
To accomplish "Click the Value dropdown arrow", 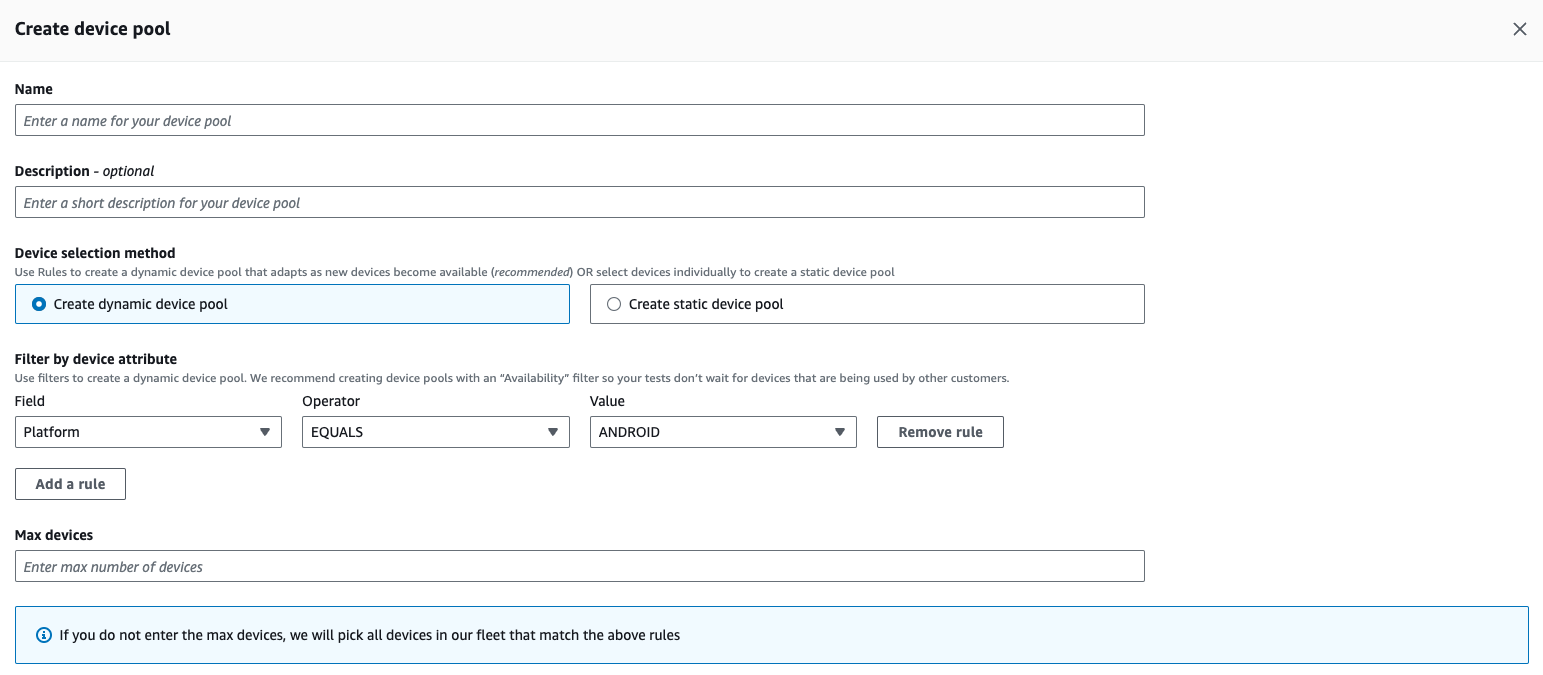I will tap(839, 432).
